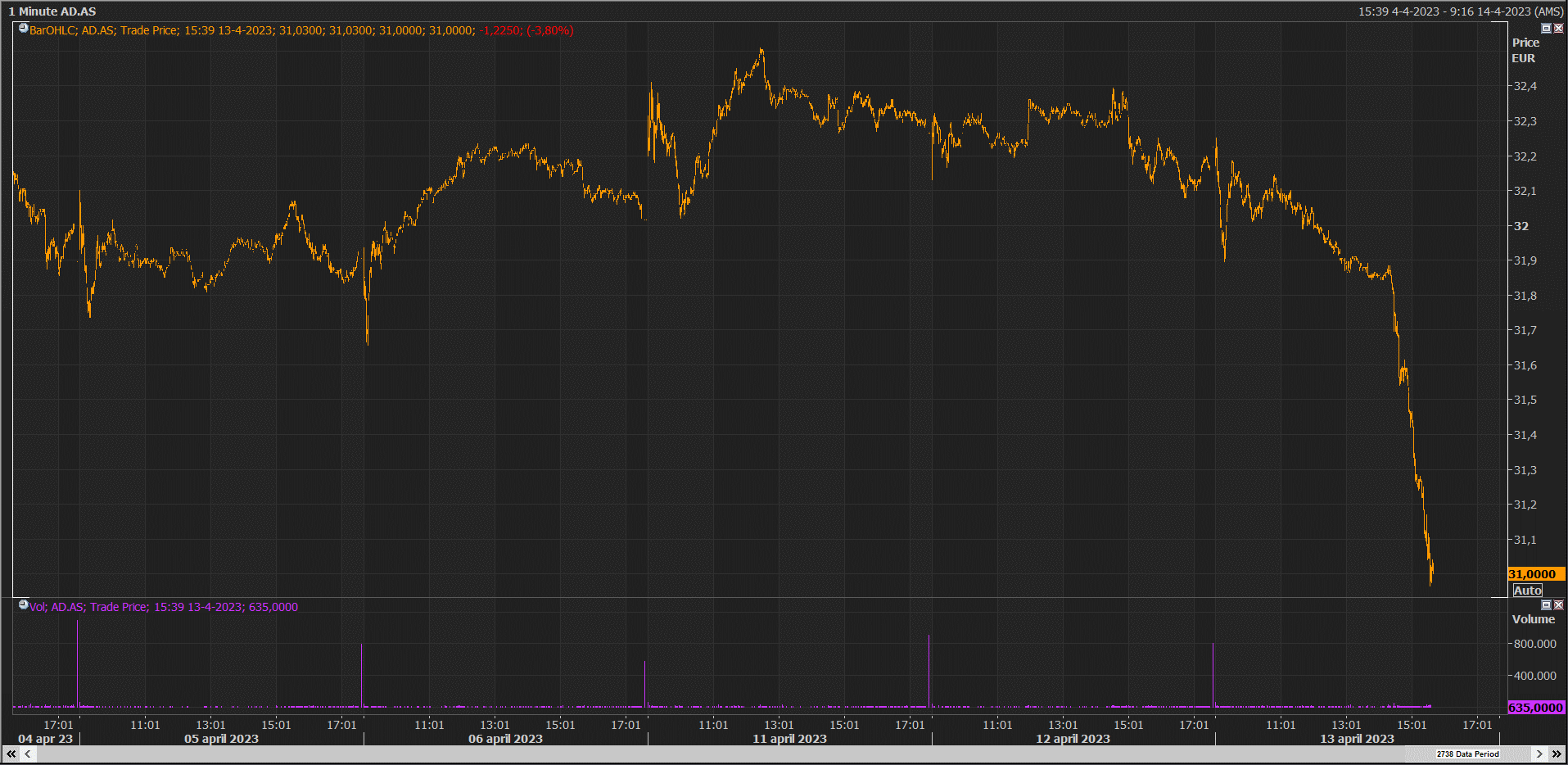Viewport: 1568px width, 765px height.
Task: Click the 05 april 2023 date label
Action: (x=221, y=739)
